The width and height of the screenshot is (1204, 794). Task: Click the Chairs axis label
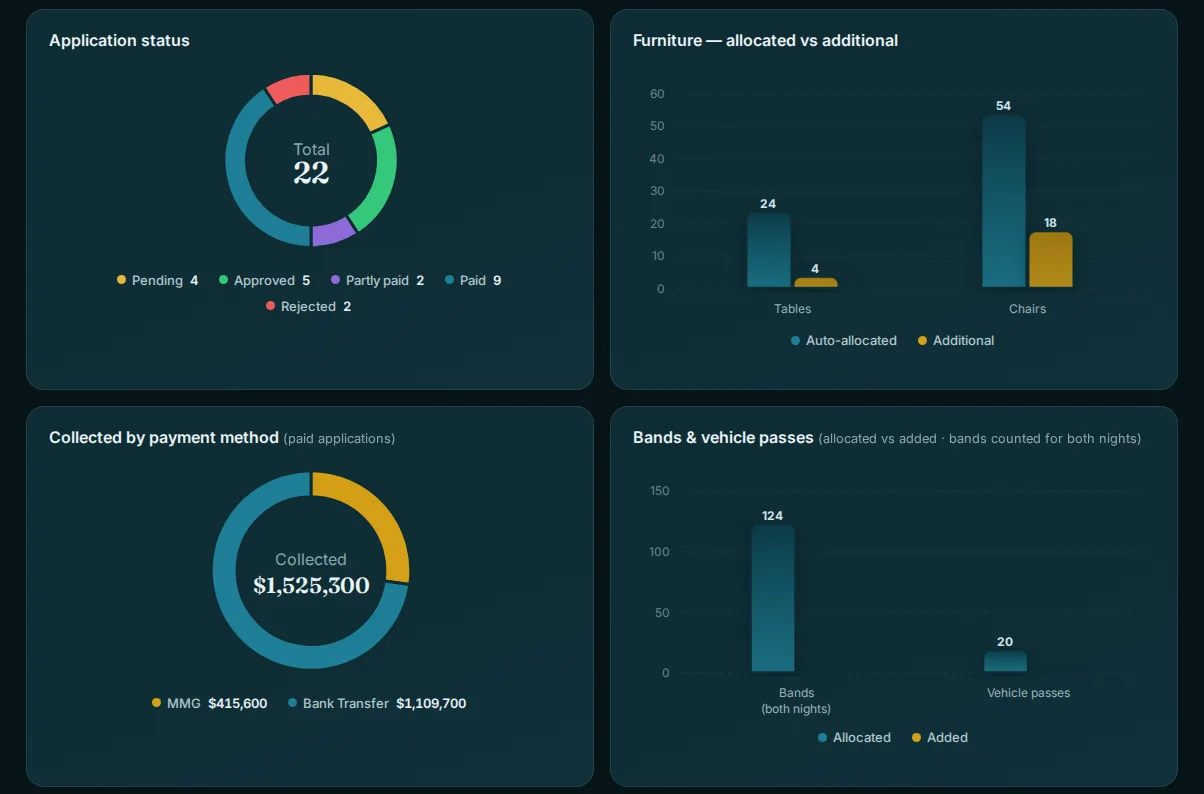point(1027,309)
